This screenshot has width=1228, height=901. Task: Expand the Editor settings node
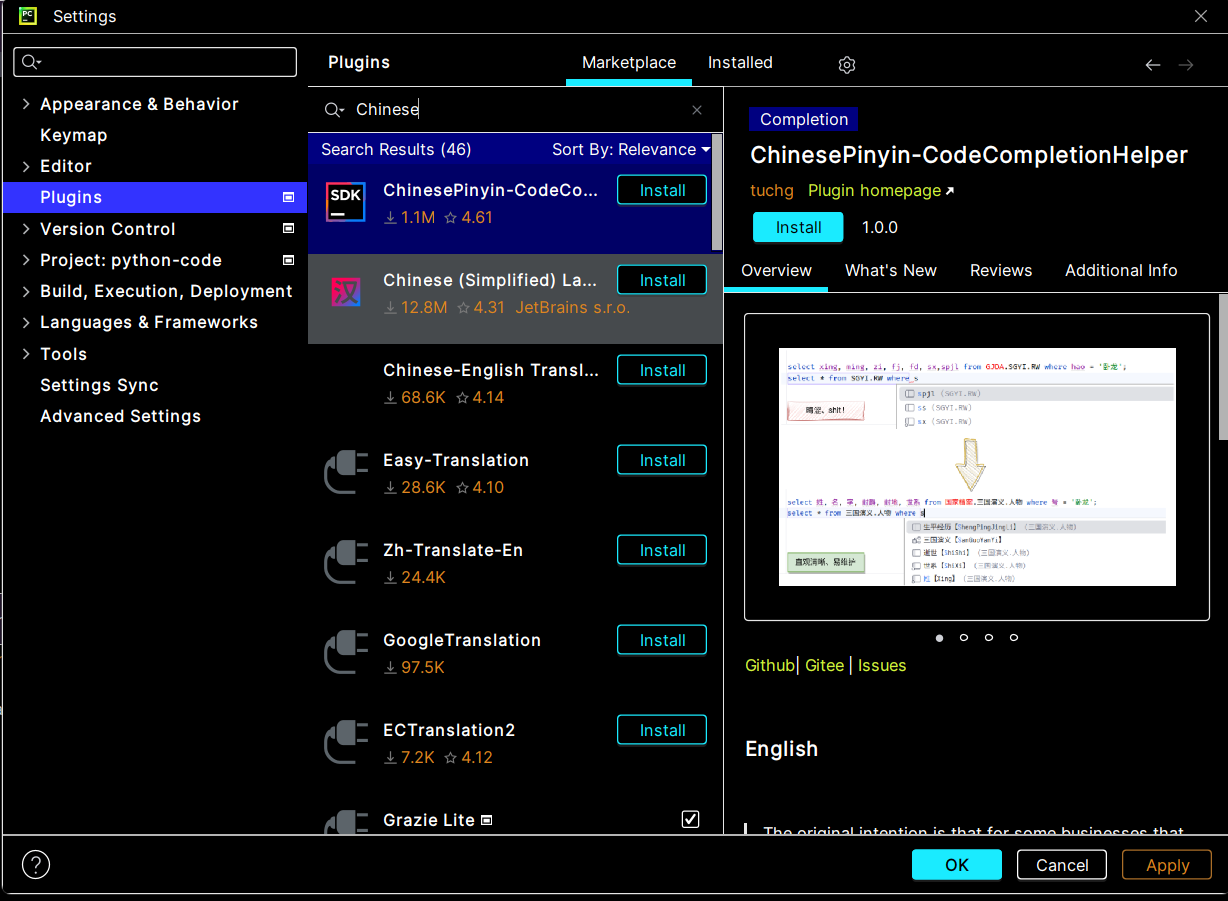click(x=26, y=166)
